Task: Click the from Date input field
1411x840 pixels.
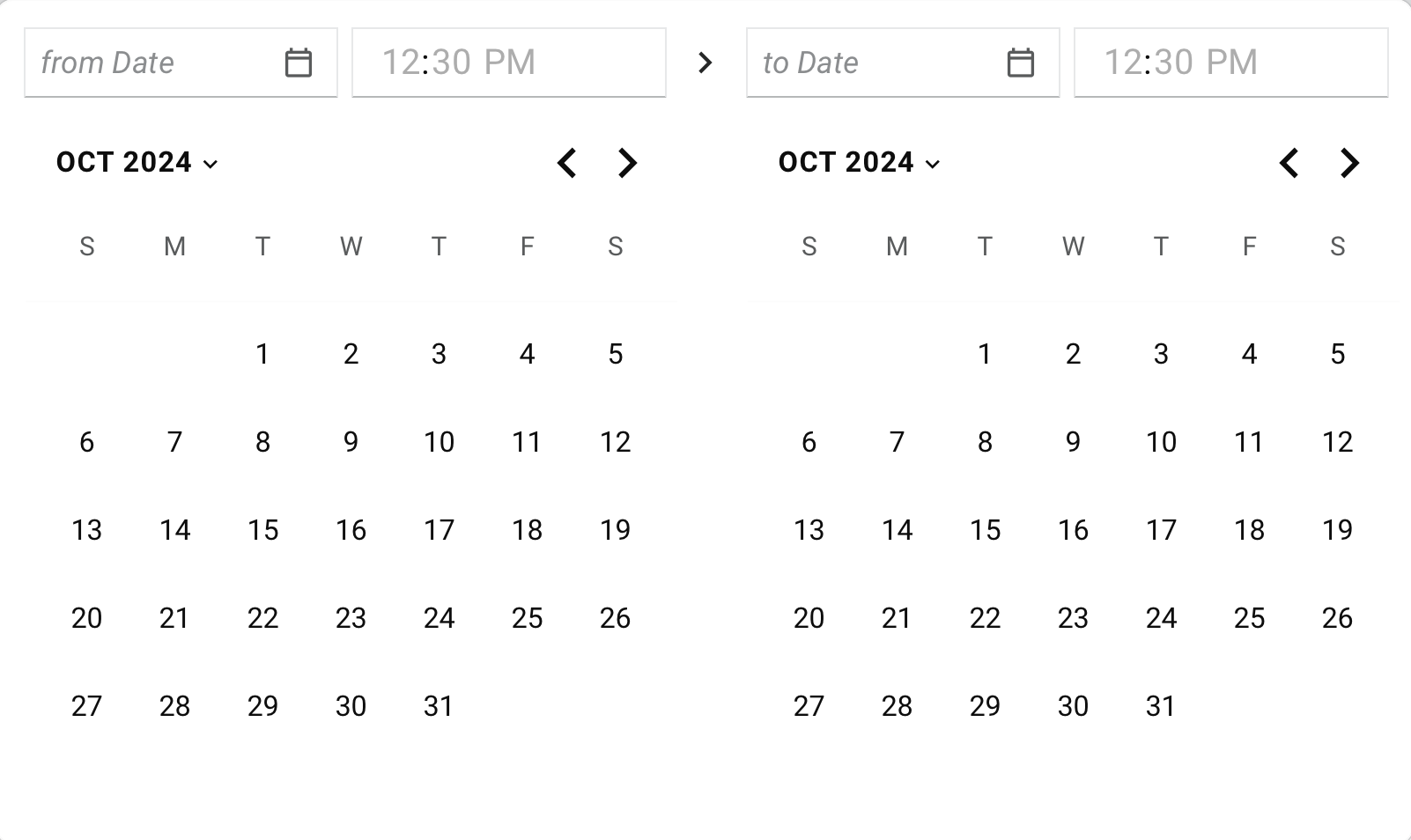Action: tap(150, 63)
